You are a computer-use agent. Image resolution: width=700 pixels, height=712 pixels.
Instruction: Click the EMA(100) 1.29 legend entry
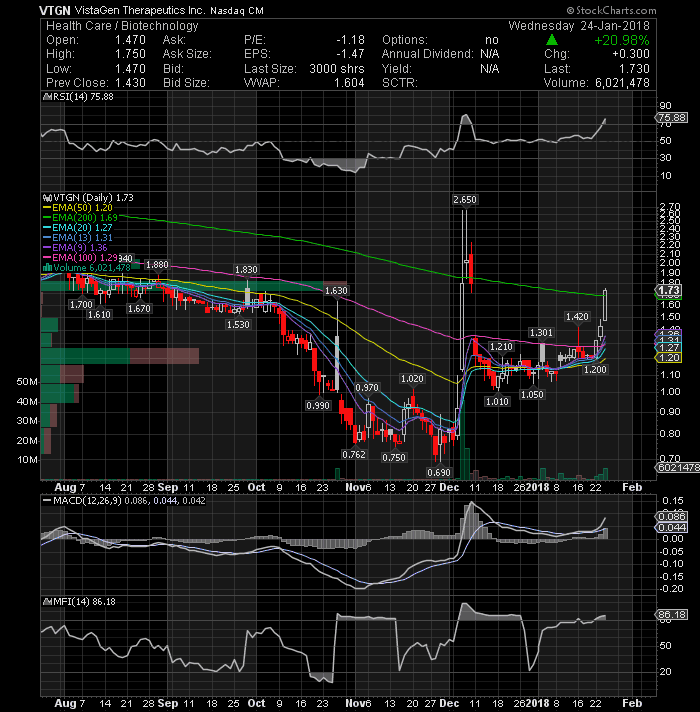(80, 257)
